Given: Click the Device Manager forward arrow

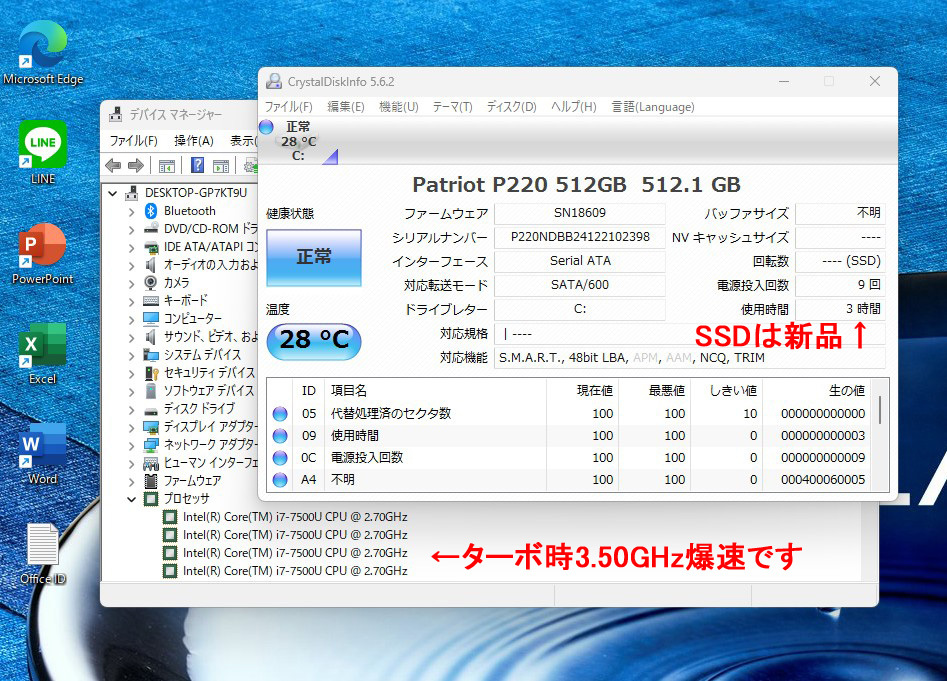Looking at the screenshot, I should 136,165.
